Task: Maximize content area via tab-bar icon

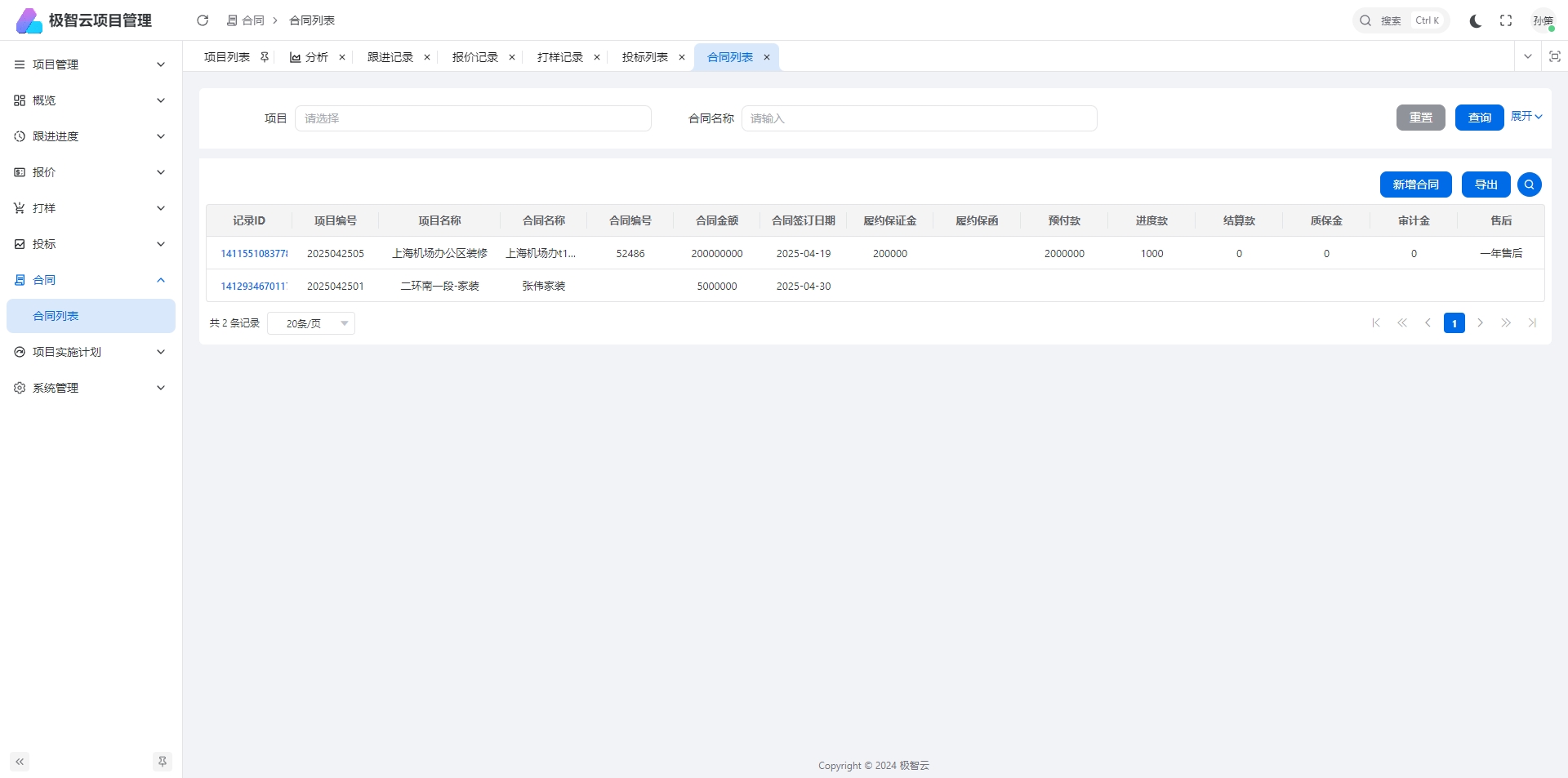Action: click(x=1554, y=56)
